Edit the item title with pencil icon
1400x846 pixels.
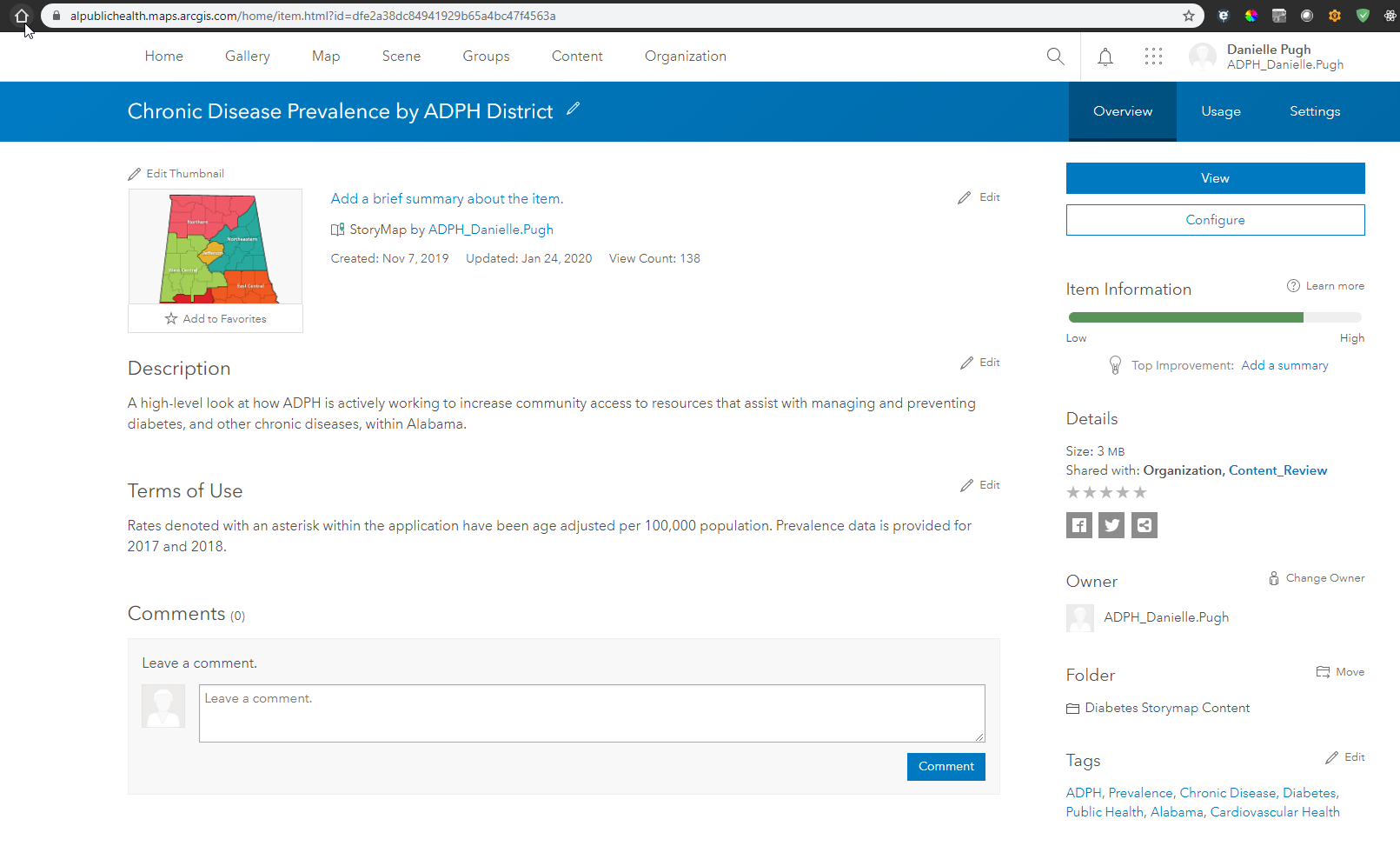pyautogui.click(x=573, y=109)
